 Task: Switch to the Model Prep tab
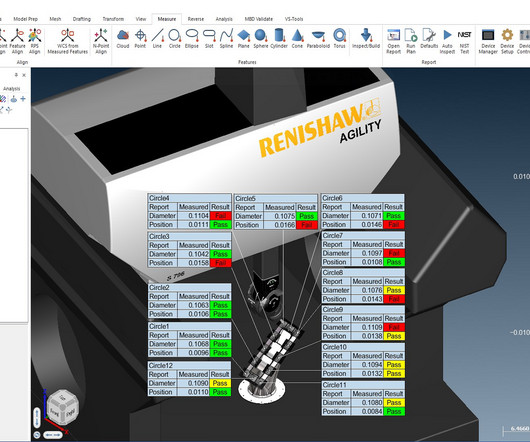(25, 19)
